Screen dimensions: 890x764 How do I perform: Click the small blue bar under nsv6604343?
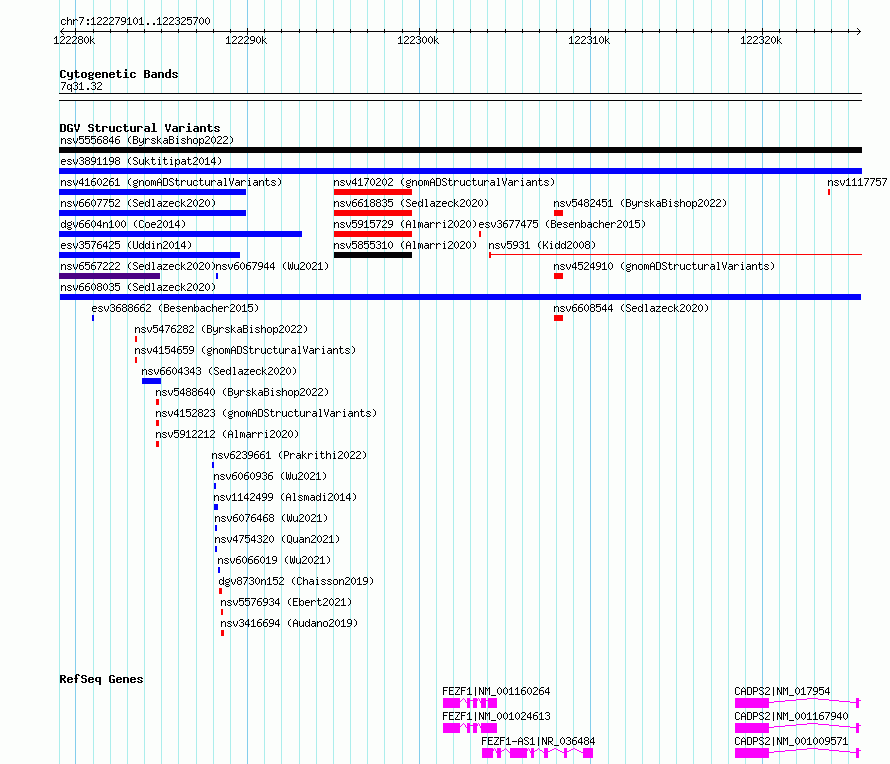[152, 381]
